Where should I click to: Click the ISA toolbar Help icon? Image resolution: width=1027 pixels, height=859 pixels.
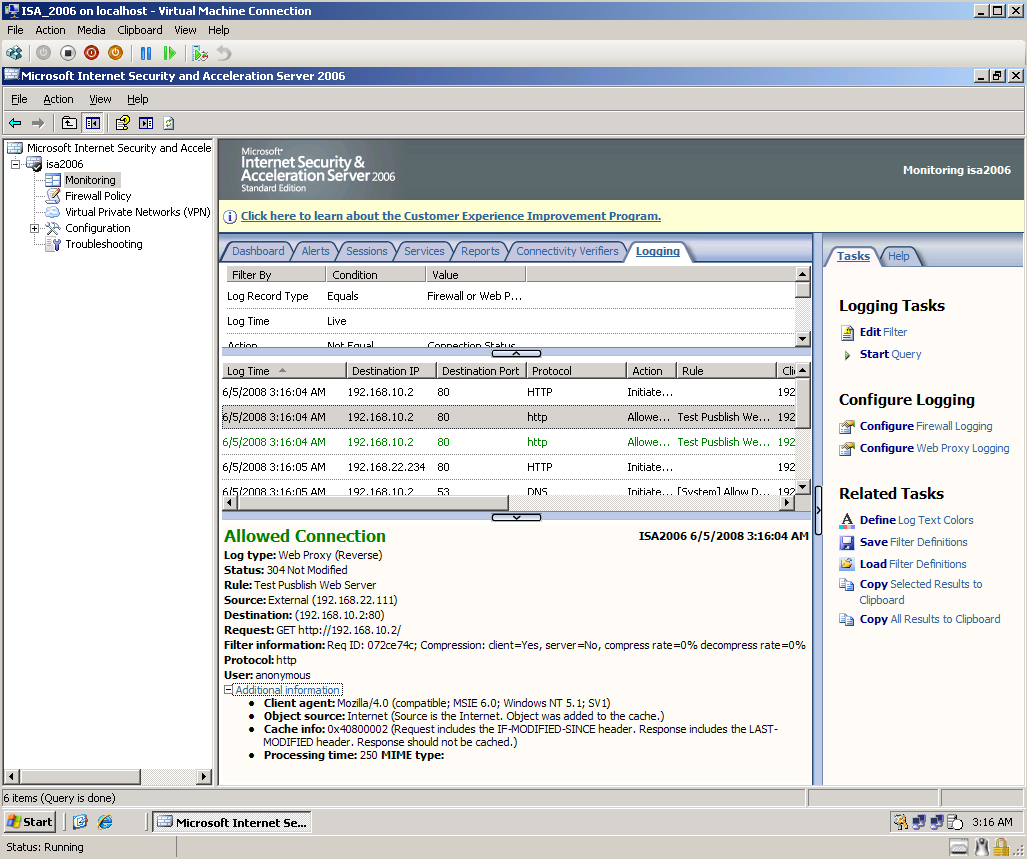(x=122, y=122)
